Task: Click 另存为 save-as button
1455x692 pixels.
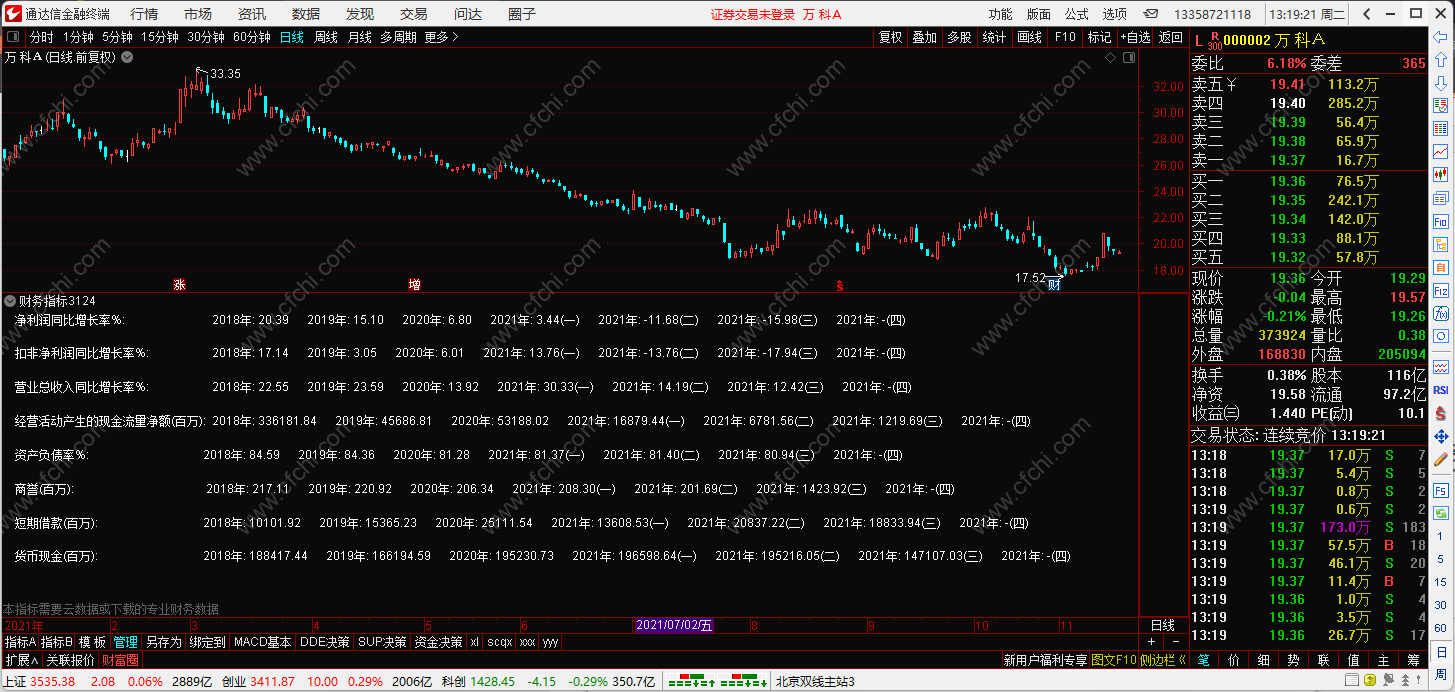Action: 163,642
